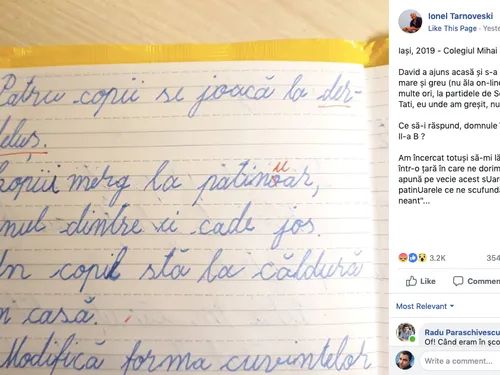Open Radu Paraschivescu's profile name link
Image resolution: width=500 pixels, height=375 pixels.
pos(462,332)
